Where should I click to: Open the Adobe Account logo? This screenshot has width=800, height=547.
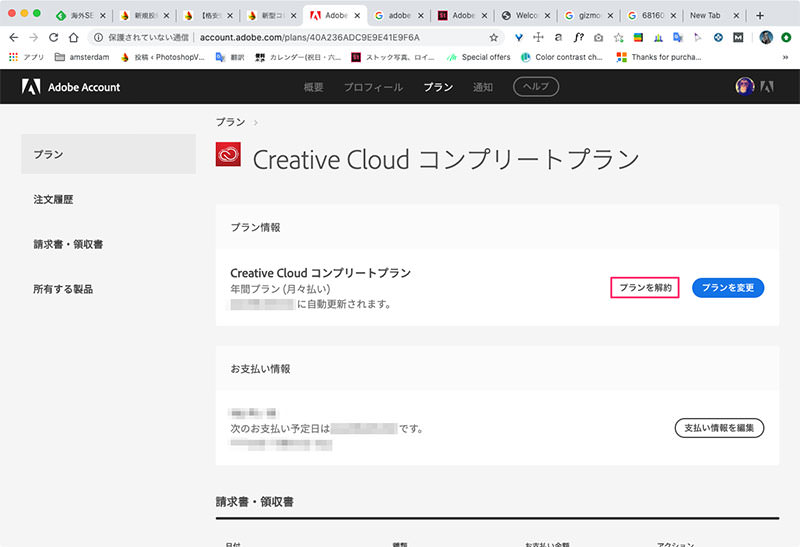point(71,87)
